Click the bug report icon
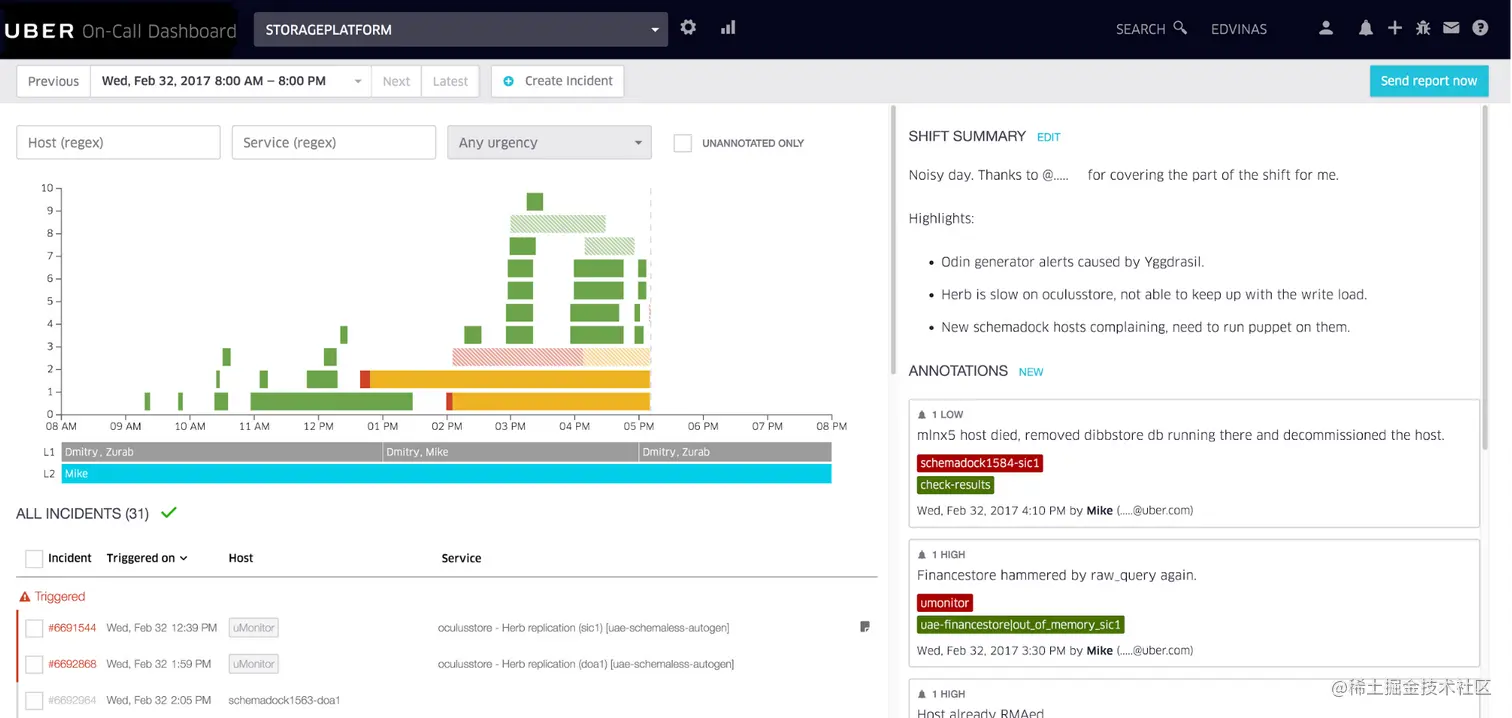 coord(1423,28)
